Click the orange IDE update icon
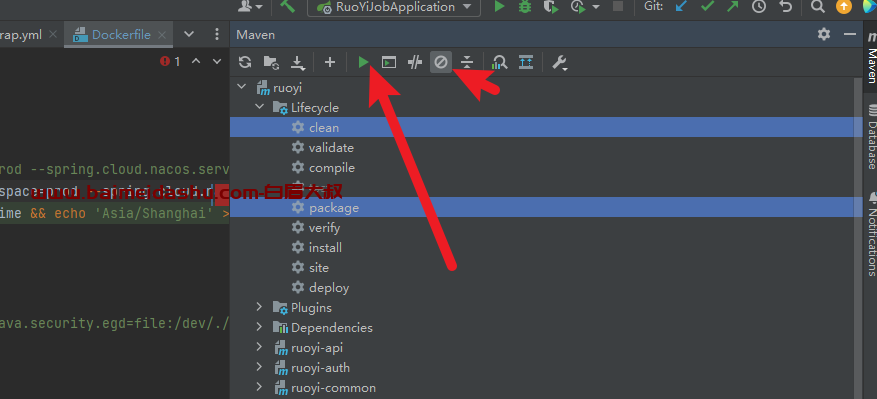 (x=844, y=6)
